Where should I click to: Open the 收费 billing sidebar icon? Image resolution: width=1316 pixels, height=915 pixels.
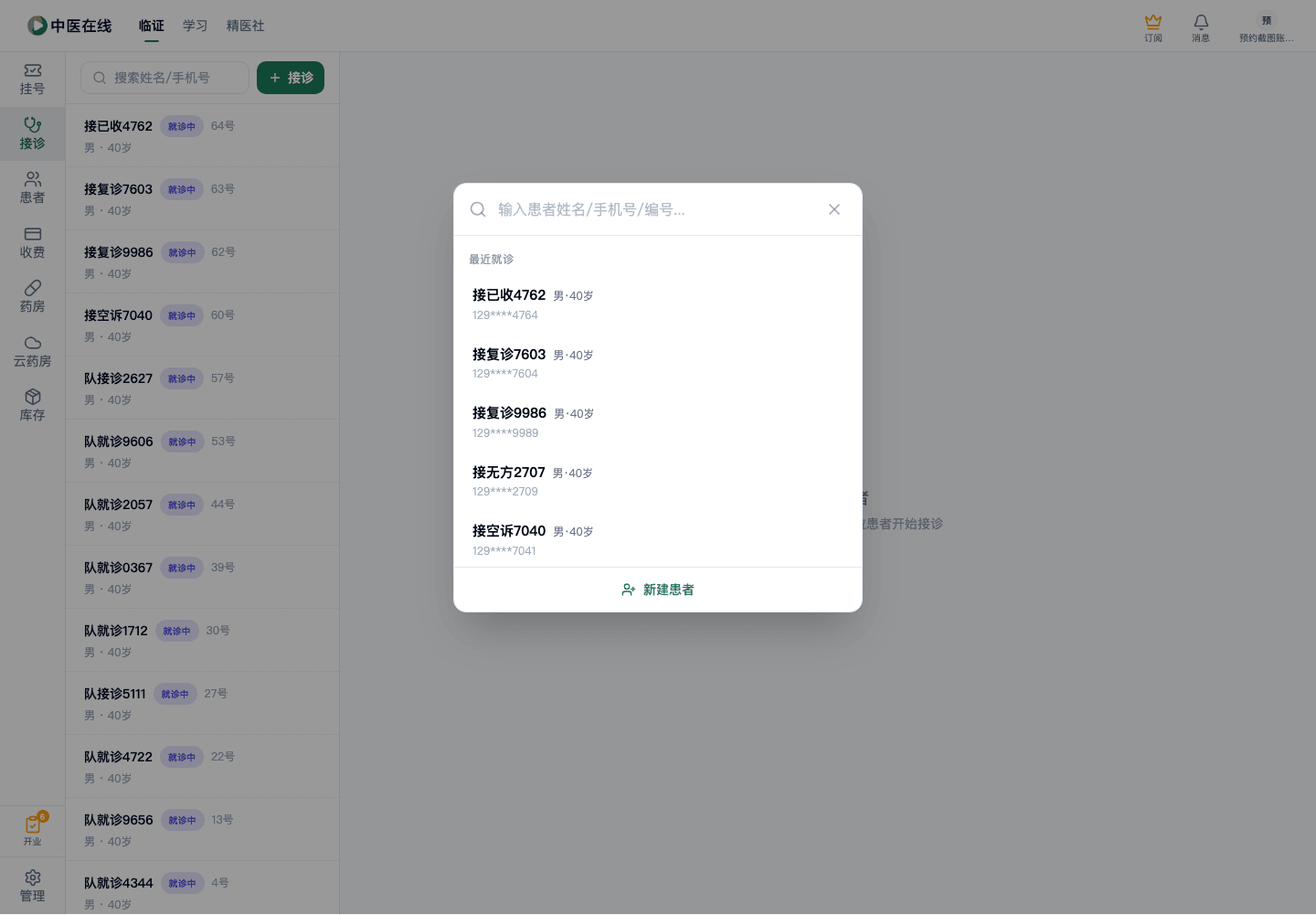point(32,243)
